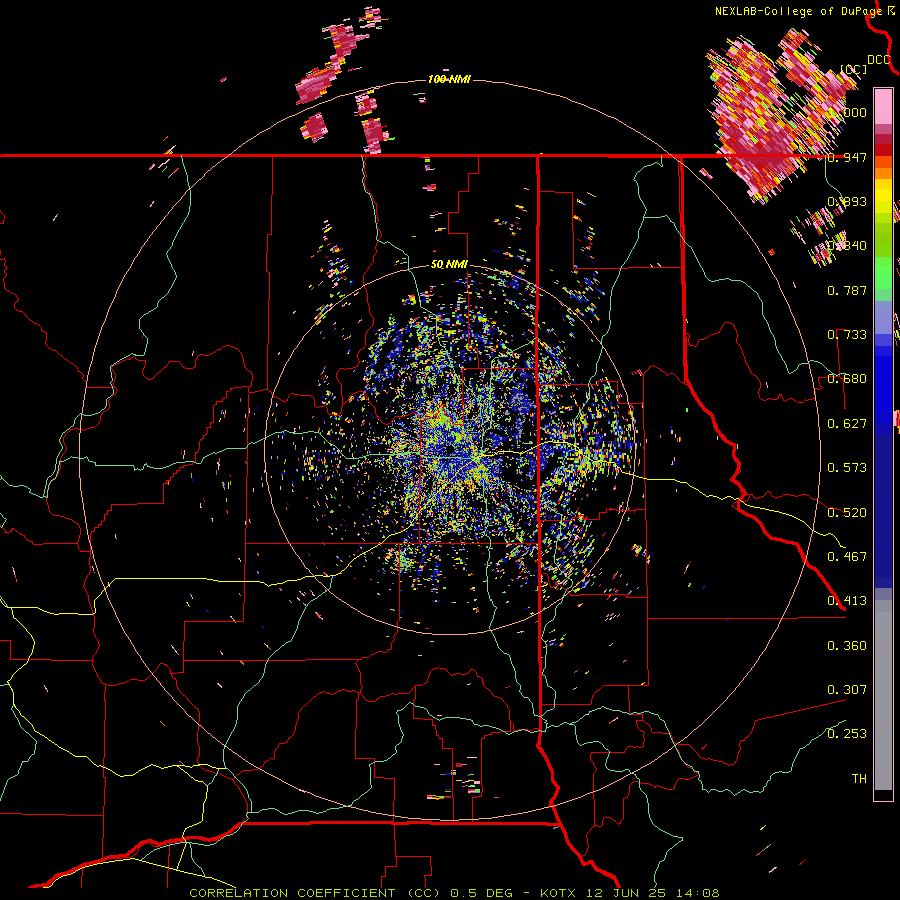900x900 pixels.
Task: Click the 0.680 scale value
Action: point(847,379)
